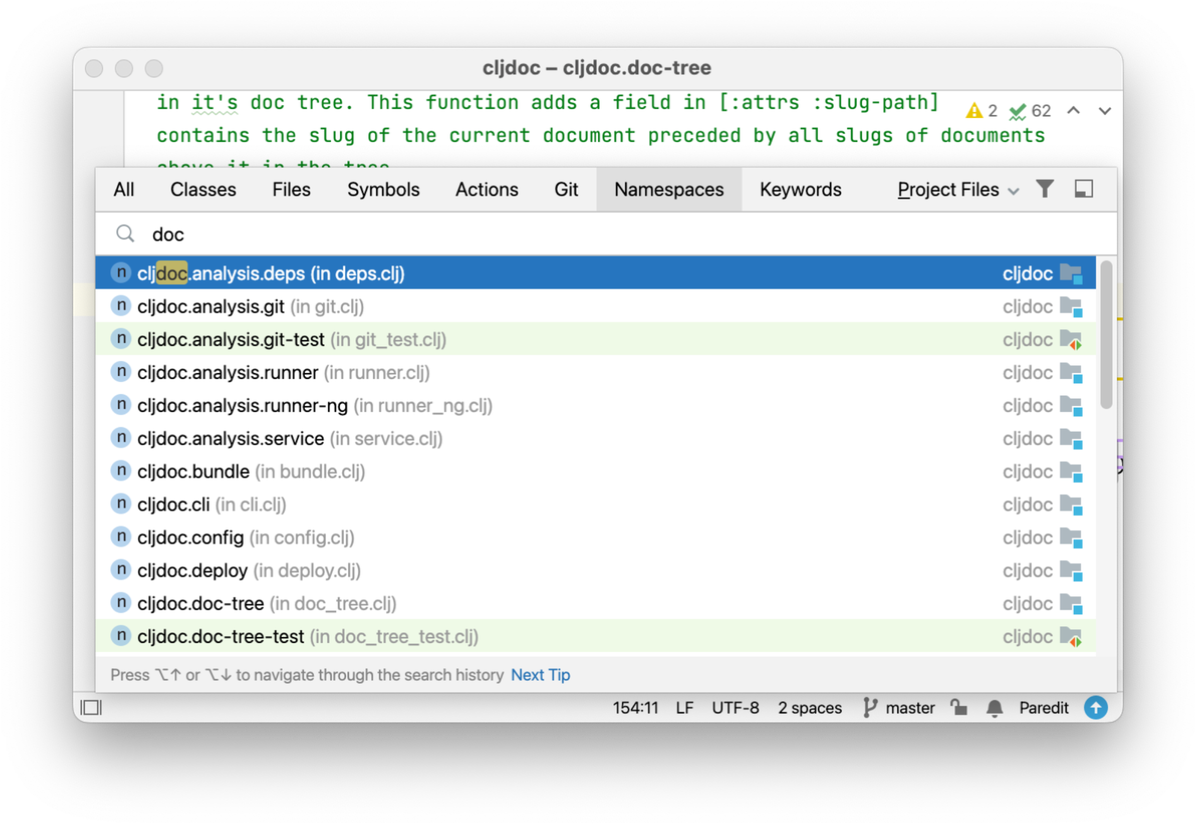The width and height of the screenshot is (1196, 824).
Task: Open notifications bell icon
Action: (994, 708)
